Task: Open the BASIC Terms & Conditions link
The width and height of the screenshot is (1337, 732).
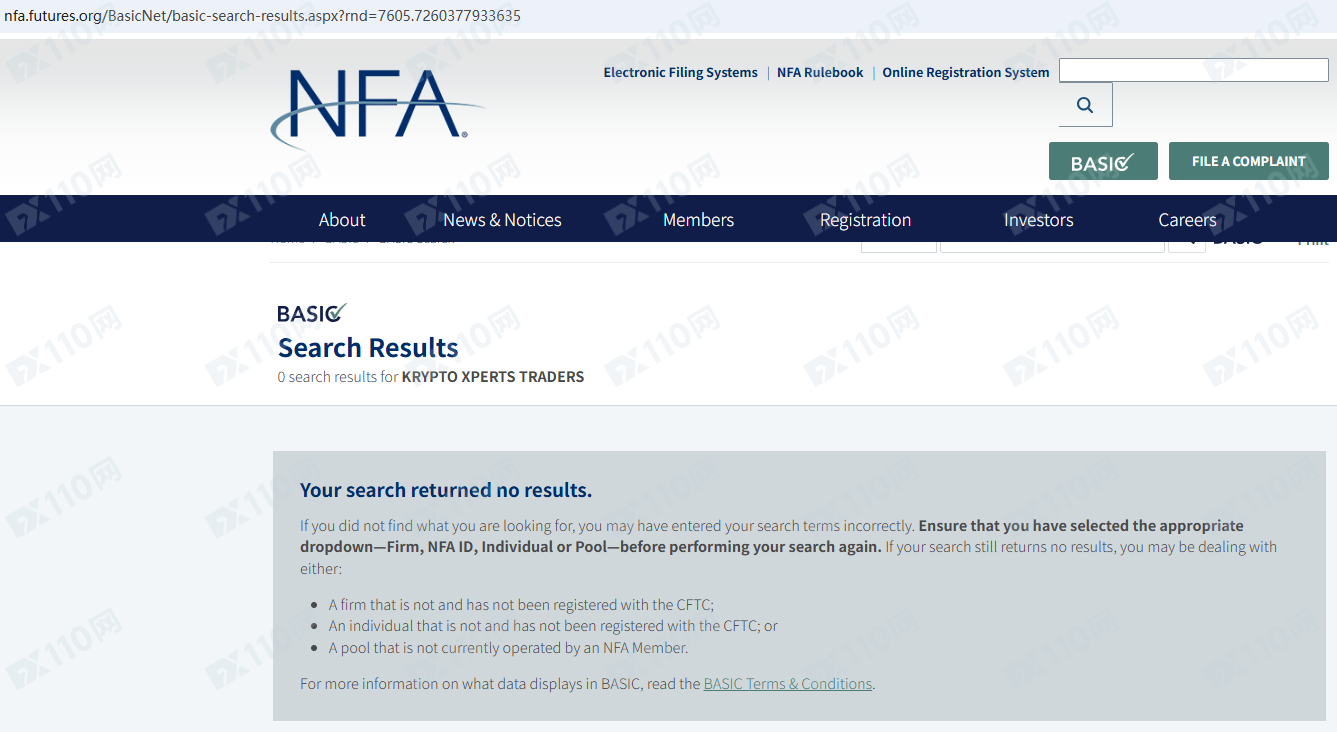Action: tap(788, 684)
